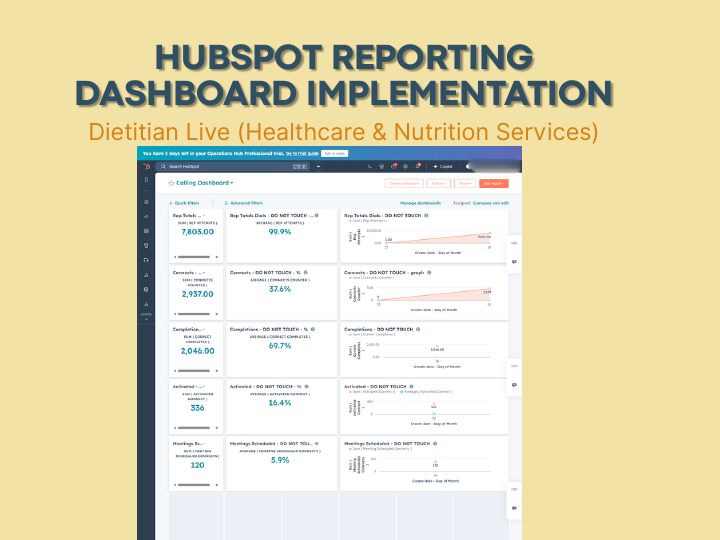Image resolution: width=720 pixels, height=540 pixels.
Task: Open the notifications bell icon
Action: 417,166
